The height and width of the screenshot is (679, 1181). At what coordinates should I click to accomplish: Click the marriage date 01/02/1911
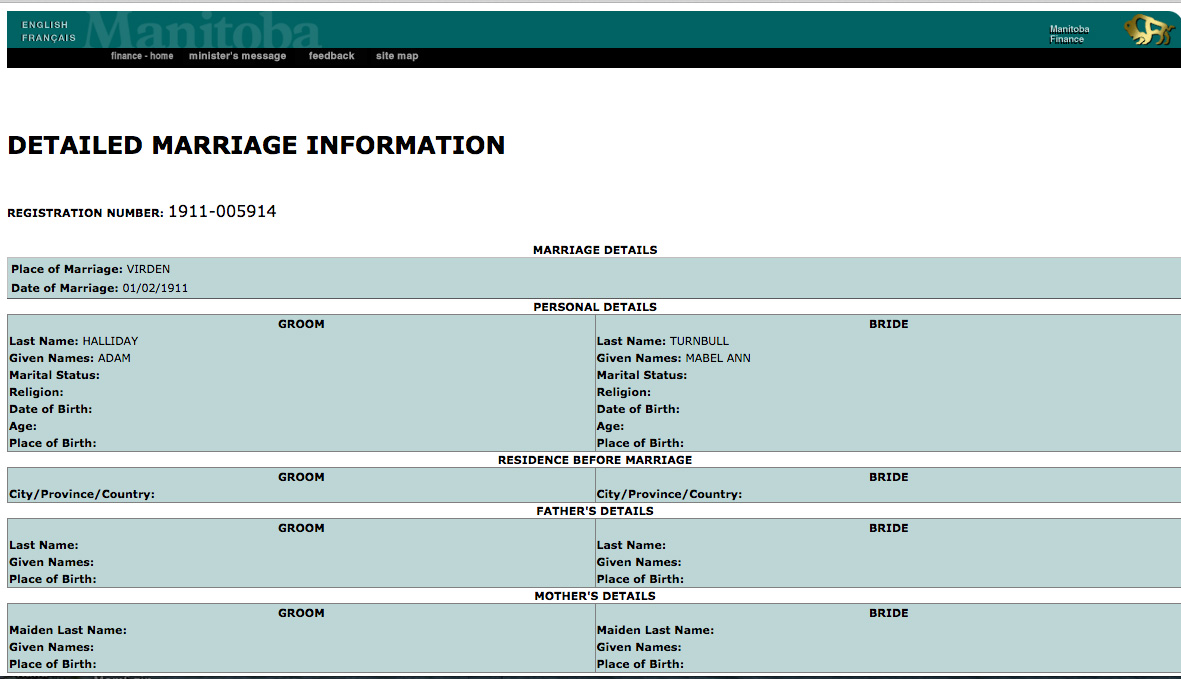pyautogui.click(x=155, y=288)
